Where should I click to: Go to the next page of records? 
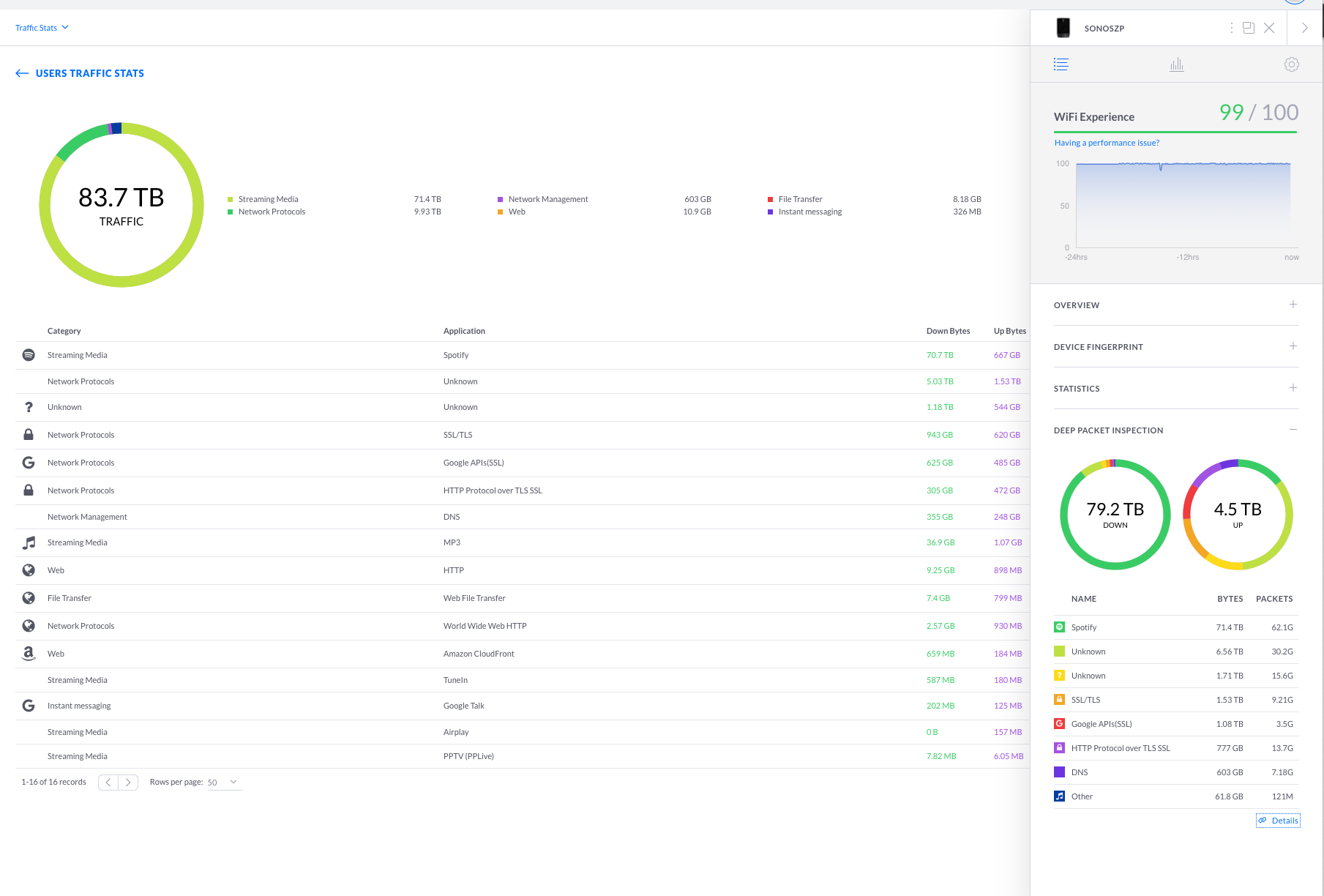(x=128, y=783)
